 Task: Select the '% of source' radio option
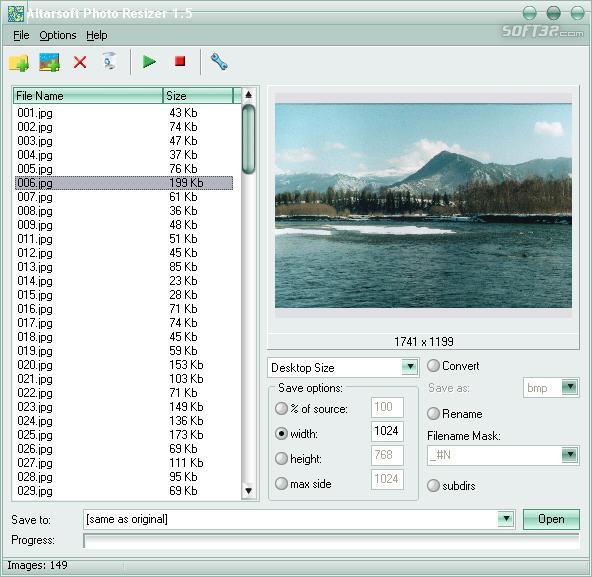tap(281, 409)
